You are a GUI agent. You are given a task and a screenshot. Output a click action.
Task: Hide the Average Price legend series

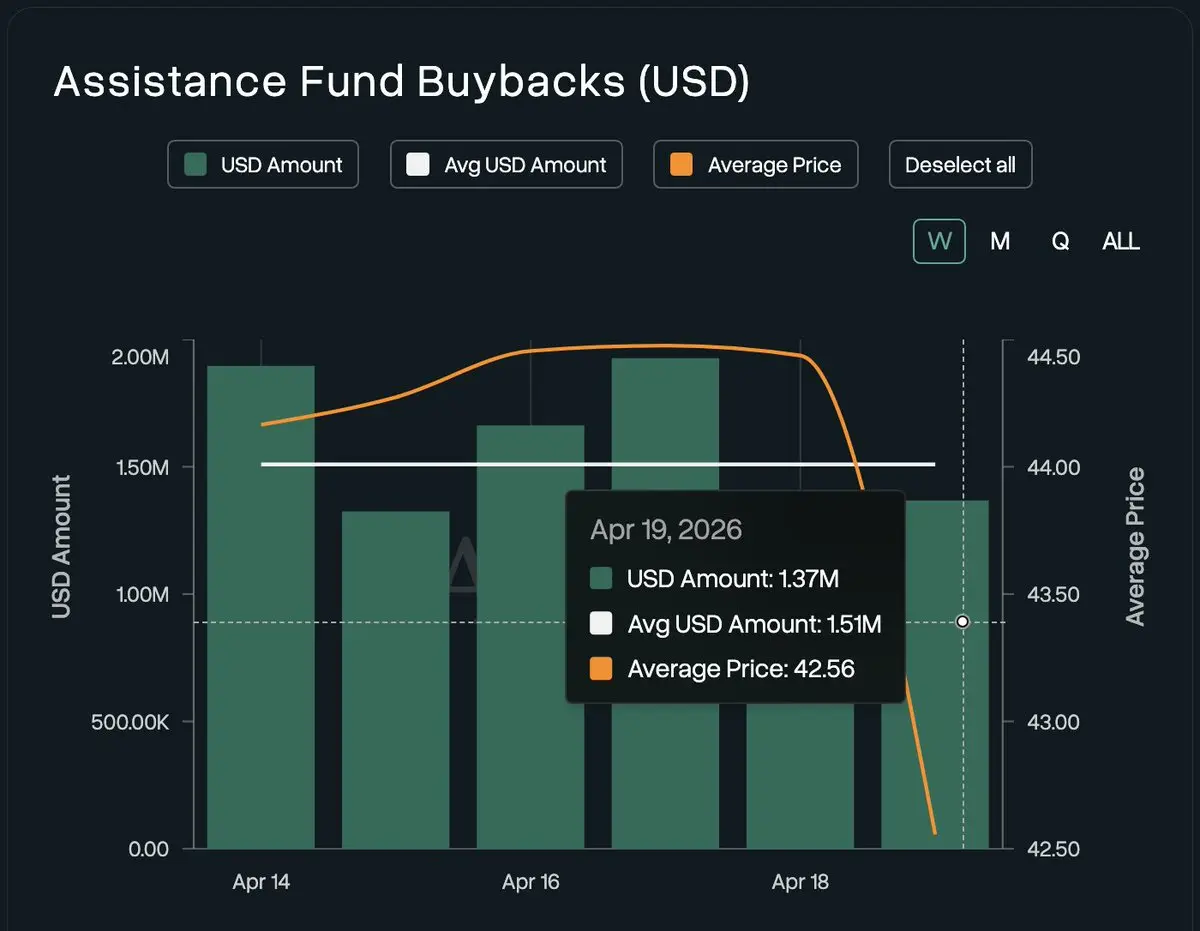click(756, 165)
